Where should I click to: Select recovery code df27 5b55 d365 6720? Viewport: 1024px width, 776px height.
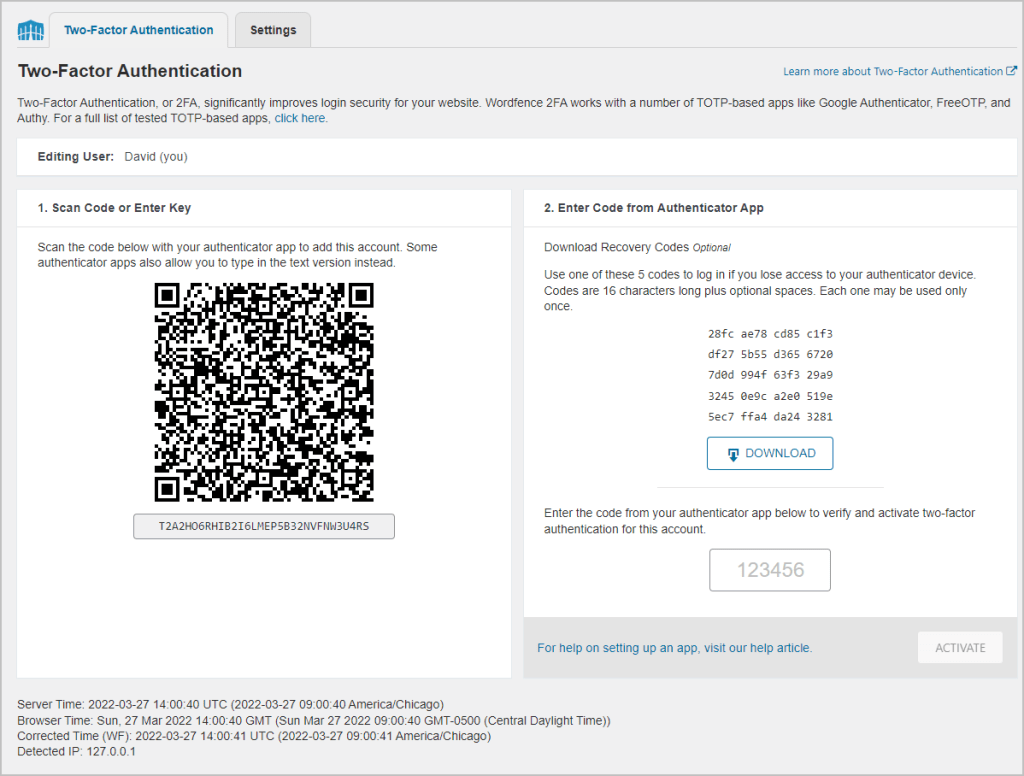tap(770, 355)
